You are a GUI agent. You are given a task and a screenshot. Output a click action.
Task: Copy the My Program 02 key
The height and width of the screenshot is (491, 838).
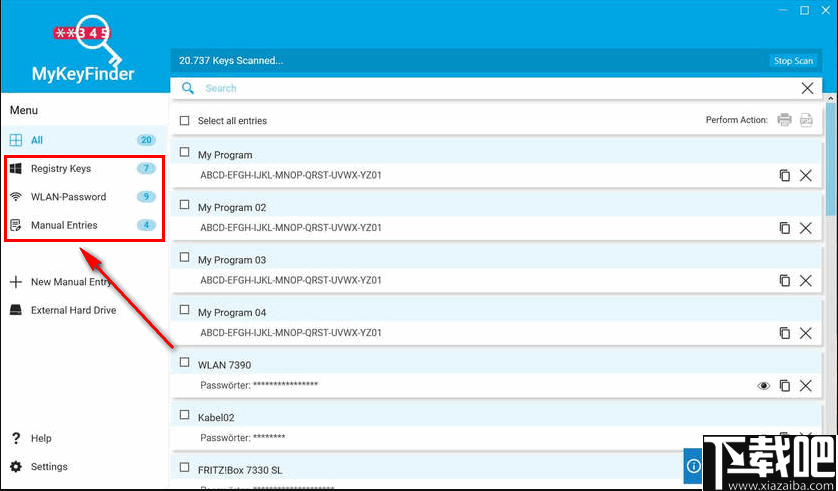(x=785, y=228)
